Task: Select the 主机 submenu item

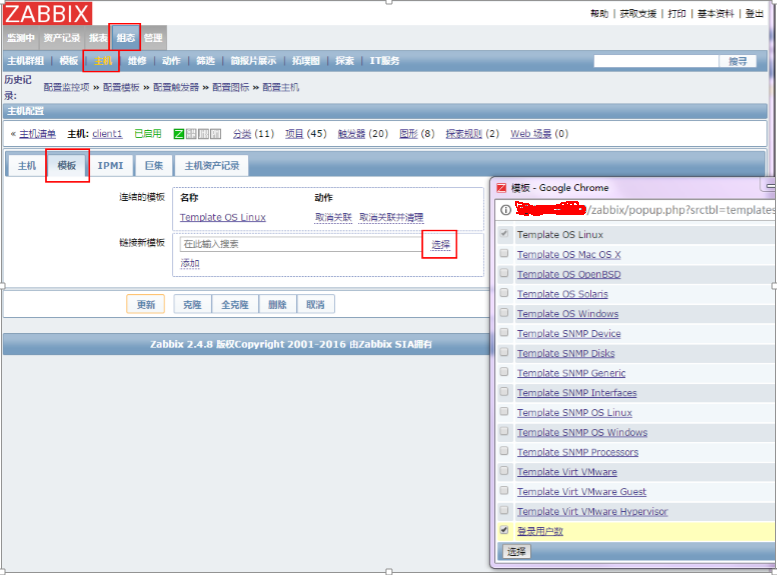Action: tap(103, 61)
